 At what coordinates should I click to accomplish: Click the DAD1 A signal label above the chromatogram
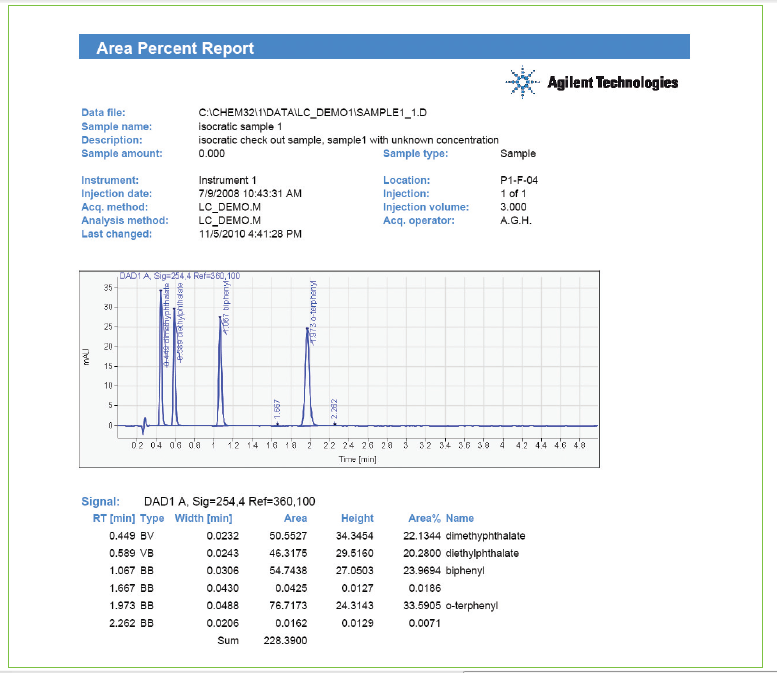pos(179,276)
